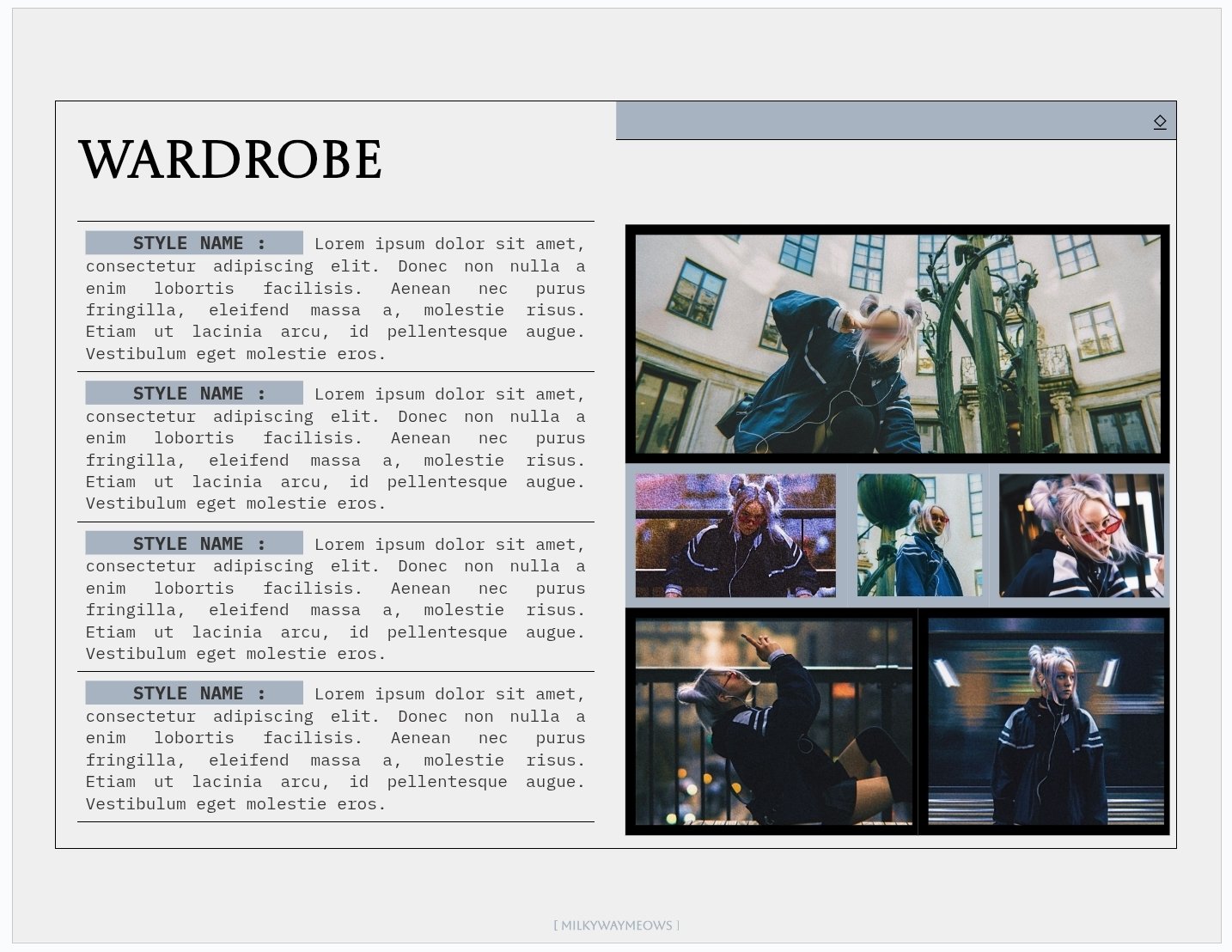Select the WARDROBE title text
The height and width of the screenshot is (952, 1232).
pos(230,160)
